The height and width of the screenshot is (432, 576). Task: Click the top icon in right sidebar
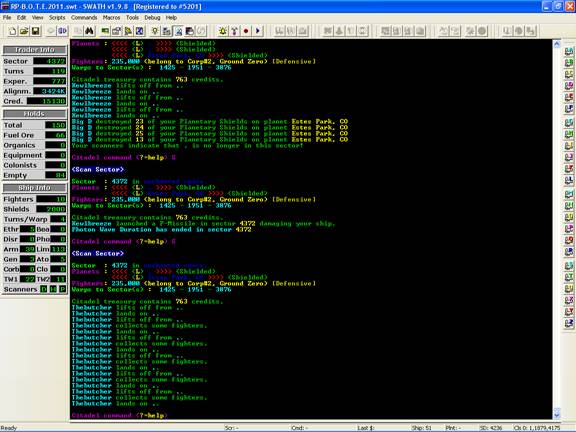(569, 51)
